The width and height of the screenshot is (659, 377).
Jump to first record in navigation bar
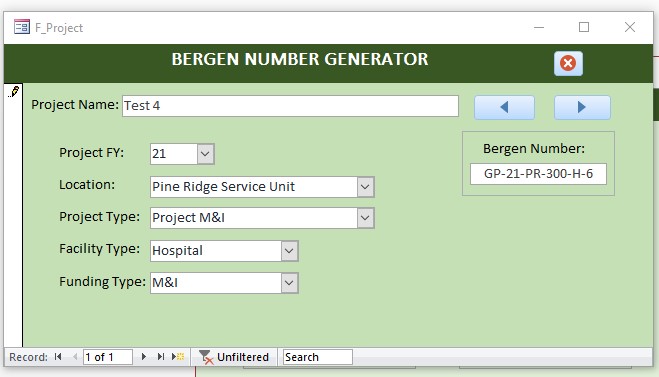tap(58, 357)
